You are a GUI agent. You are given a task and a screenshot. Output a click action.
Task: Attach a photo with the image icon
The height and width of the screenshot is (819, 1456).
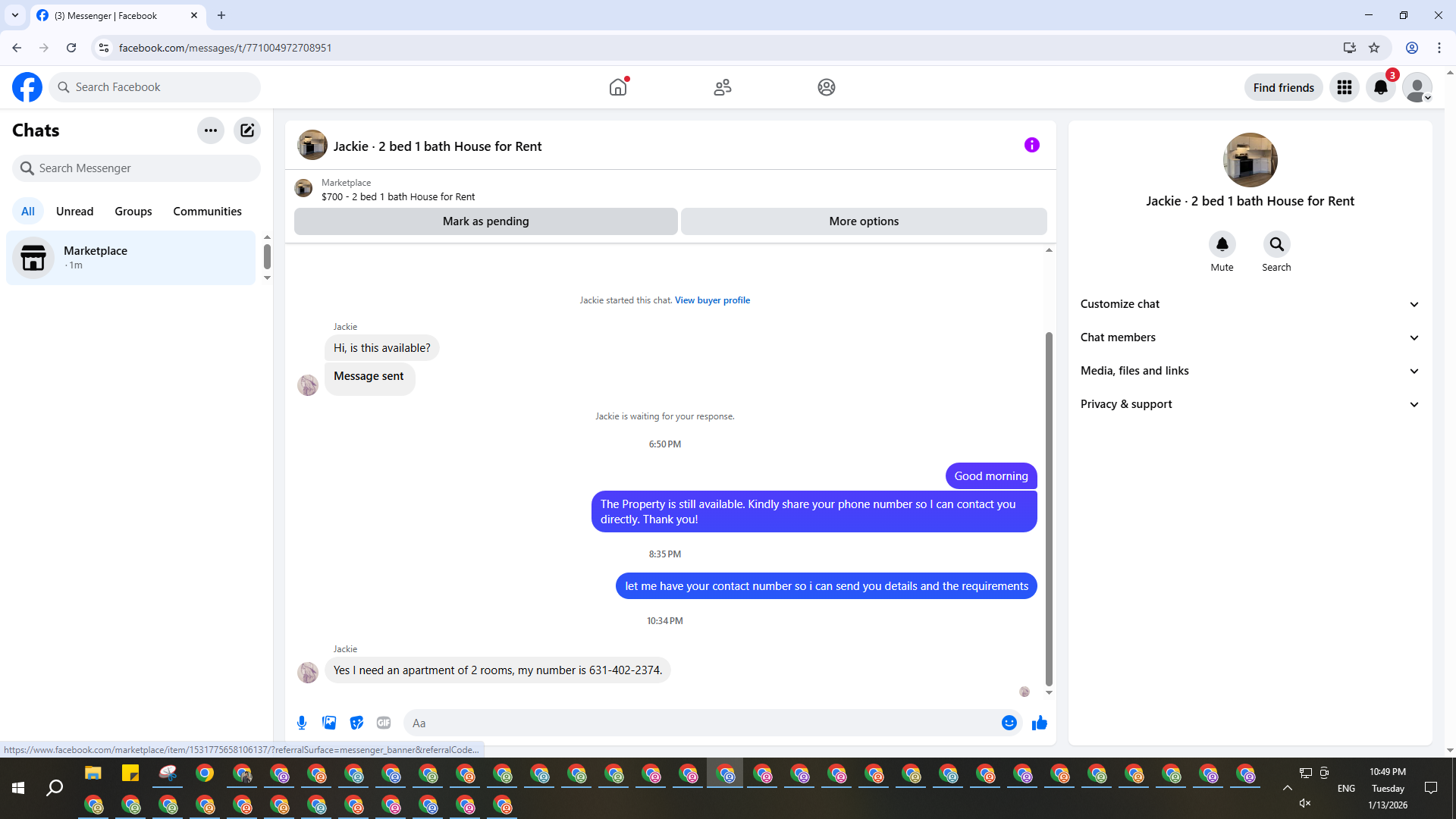[x=329, y=723]
